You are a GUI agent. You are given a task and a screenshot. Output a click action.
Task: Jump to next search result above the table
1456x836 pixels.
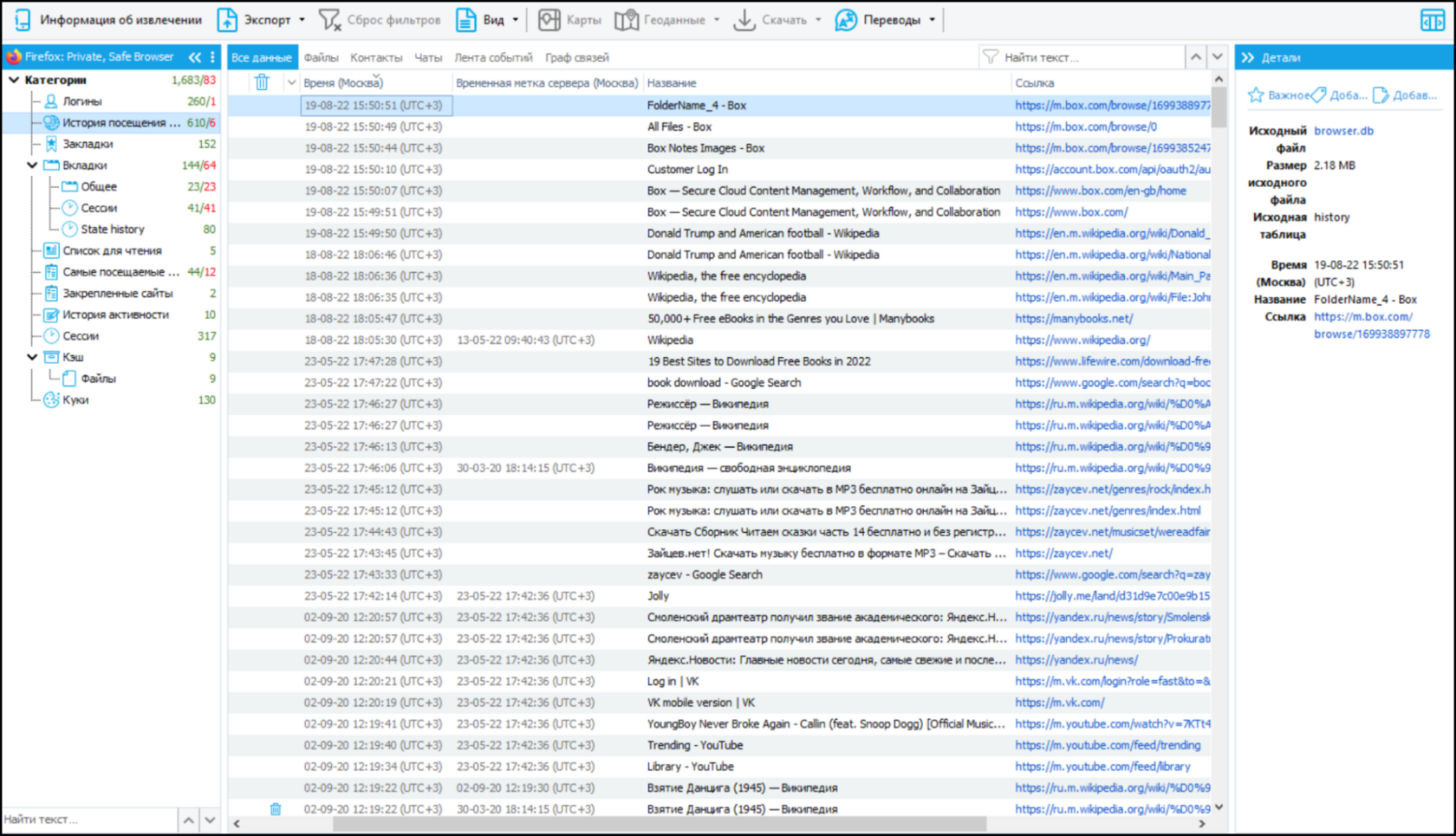tap(1218, 57)
